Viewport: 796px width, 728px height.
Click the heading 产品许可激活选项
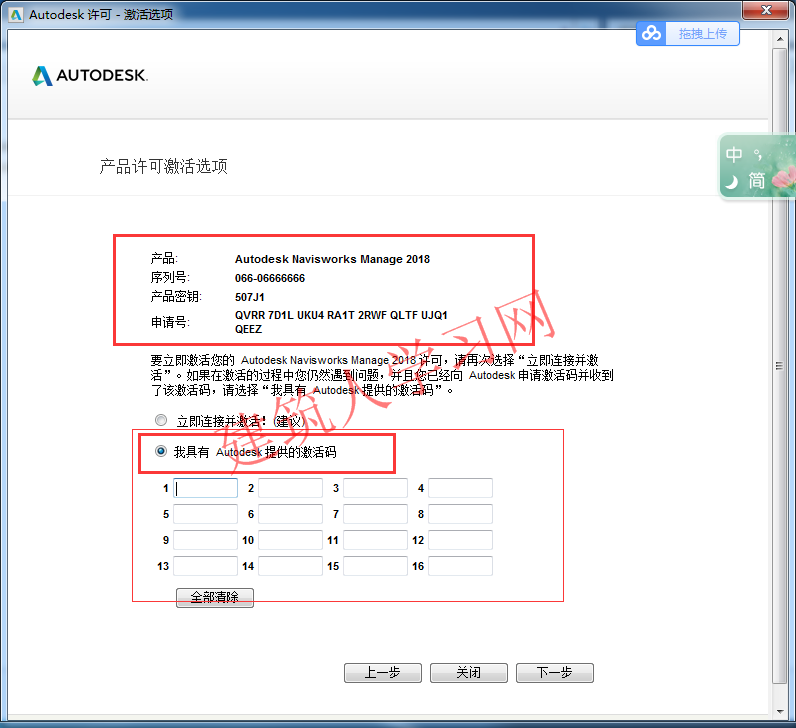[163, 166]
